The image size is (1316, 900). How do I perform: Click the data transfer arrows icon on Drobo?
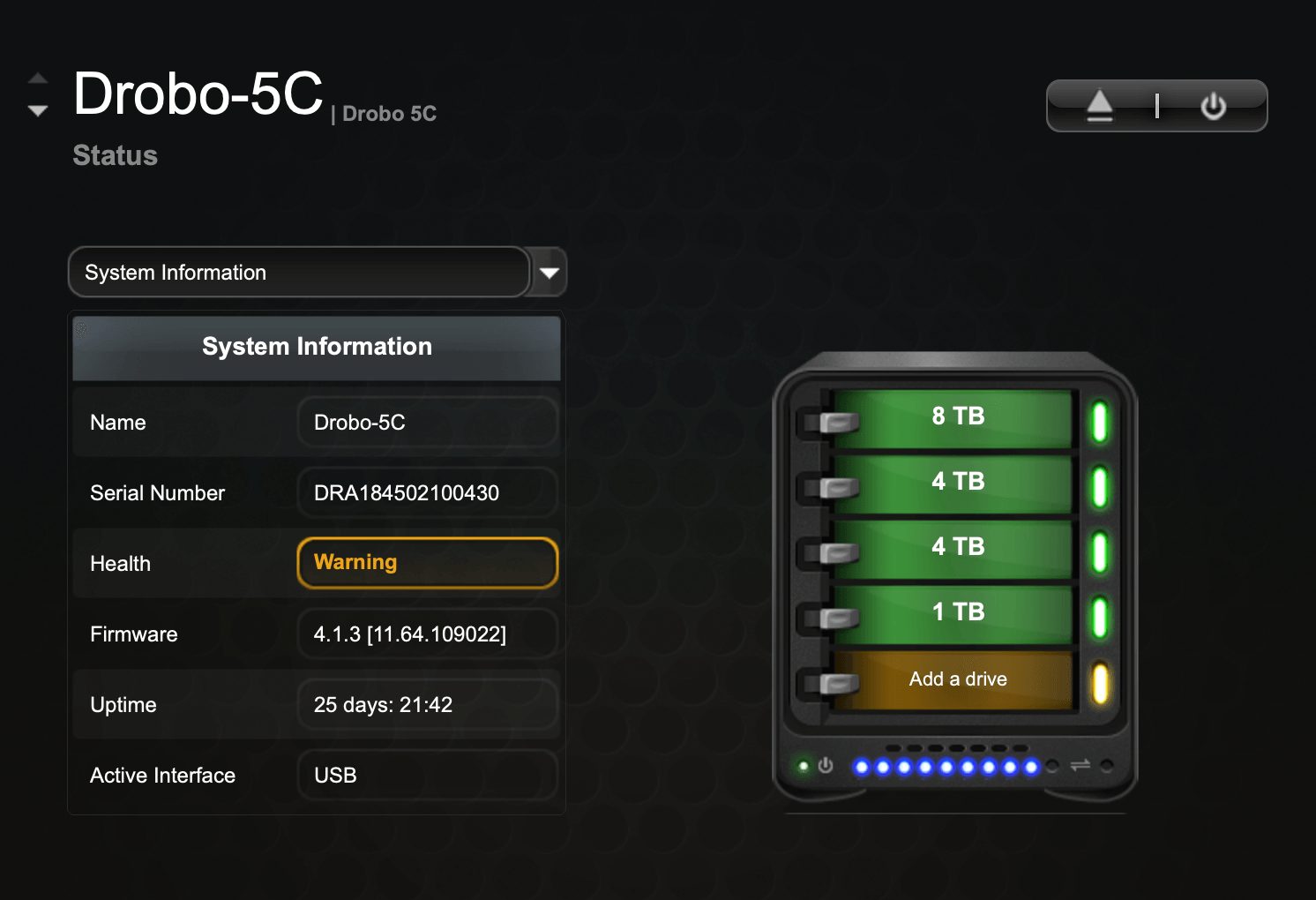pyautogui.click(x=1080, y=766)
